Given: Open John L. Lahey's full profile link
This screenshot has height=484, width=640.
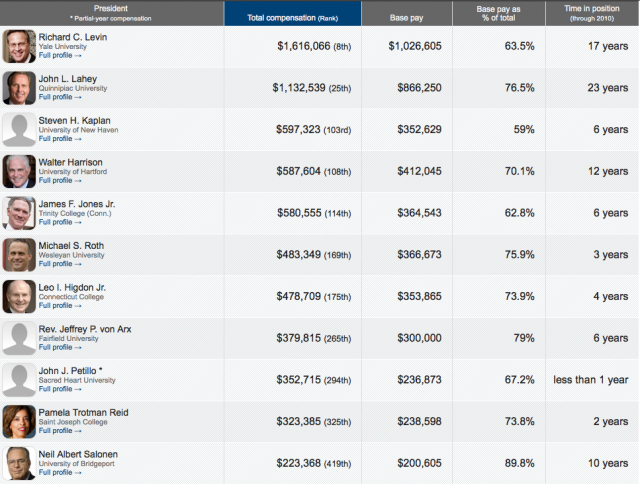Looking at the screenshot, I should 60,97.
